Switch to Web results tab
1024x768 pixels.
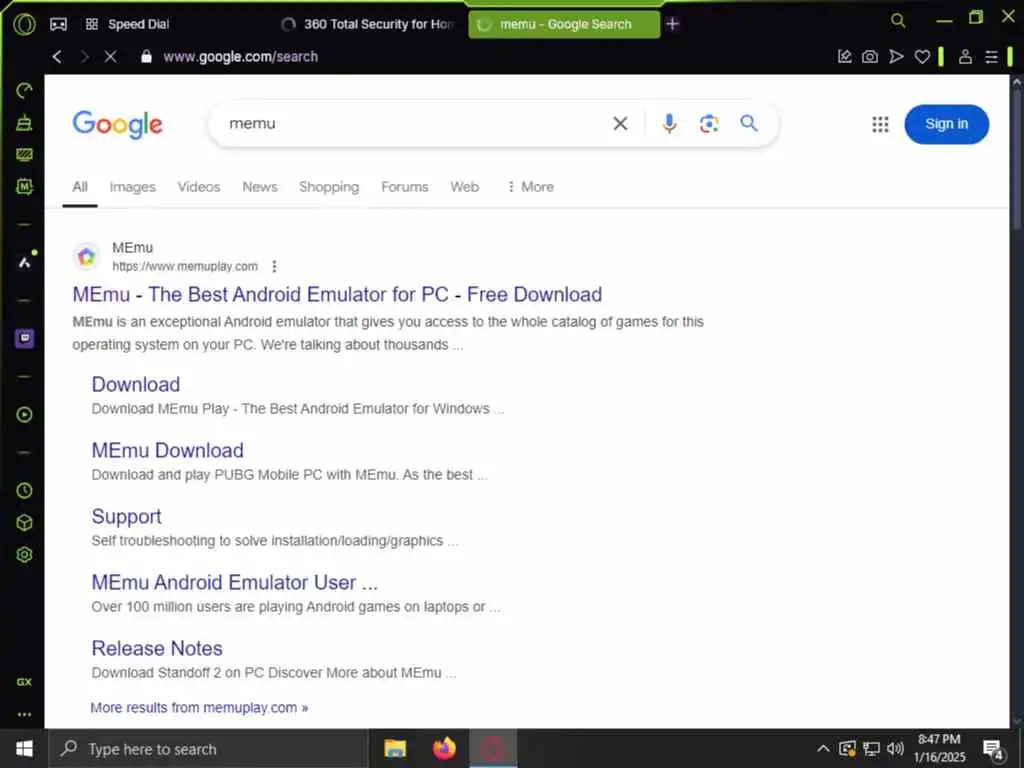pyautogui.click(x=464, y=187)
